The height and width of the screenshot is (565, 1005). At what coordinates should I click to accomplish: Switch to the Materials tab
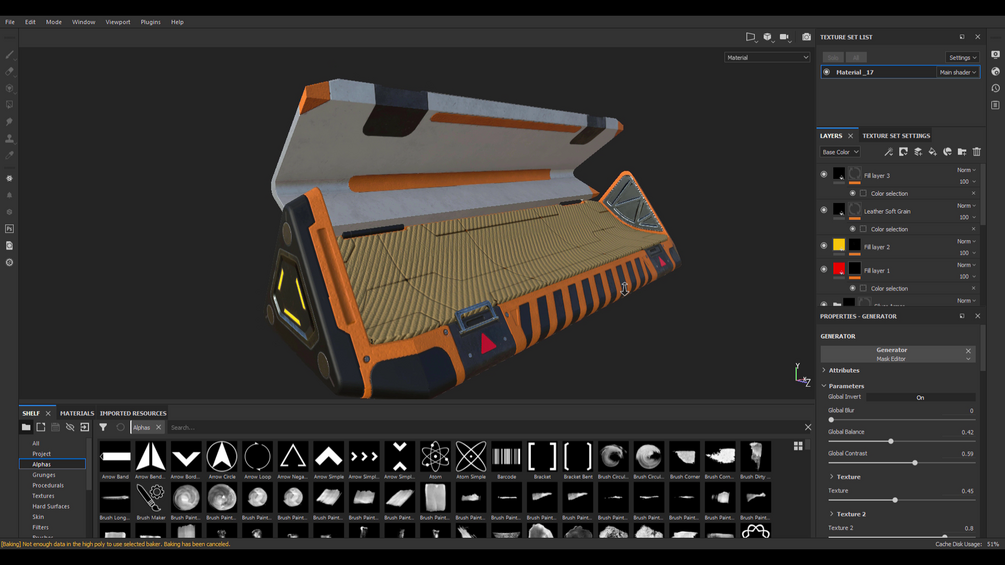(77, 413)
